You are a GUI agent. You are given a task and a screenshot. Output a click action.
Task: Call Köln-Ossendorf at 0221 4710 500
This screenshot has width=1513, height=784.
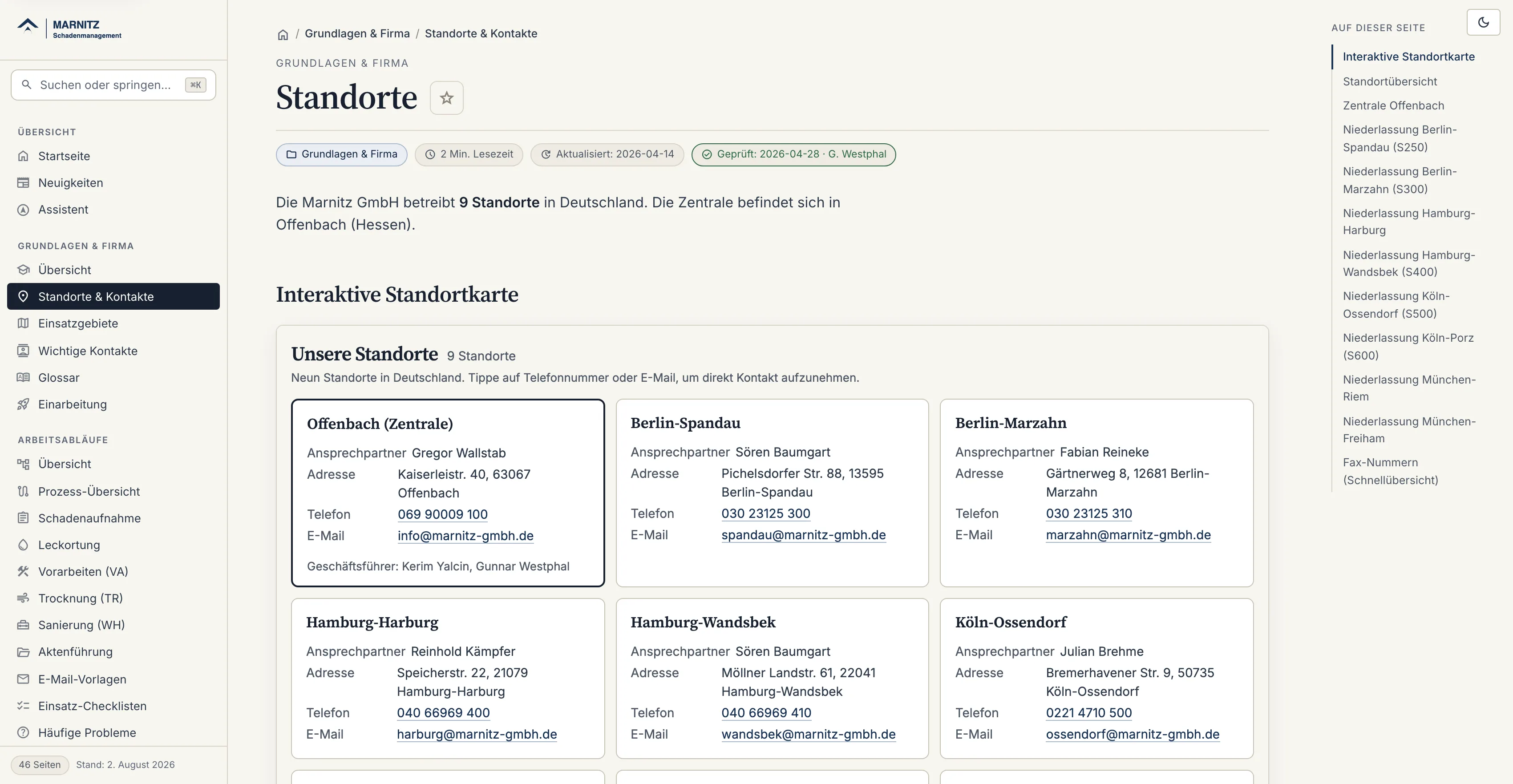click(x=1088, y=713)
